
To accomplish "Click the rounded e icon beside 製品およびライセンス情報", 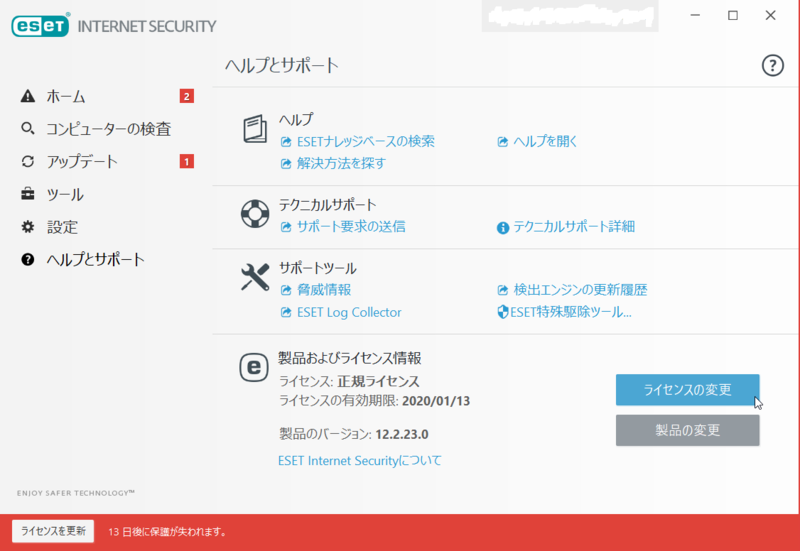I will 254,367.
